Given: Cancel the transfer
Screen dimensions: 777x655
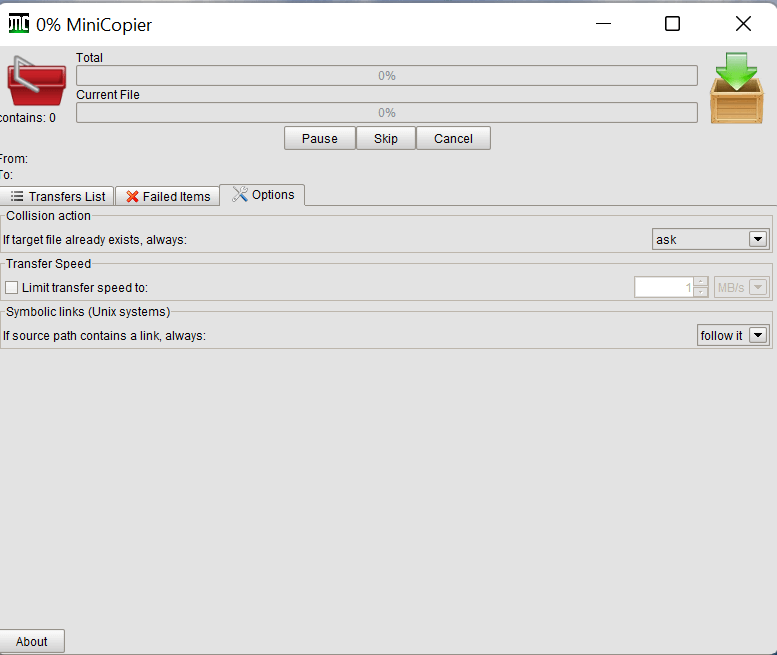Looking at the screenshot, I should point(453,138).
